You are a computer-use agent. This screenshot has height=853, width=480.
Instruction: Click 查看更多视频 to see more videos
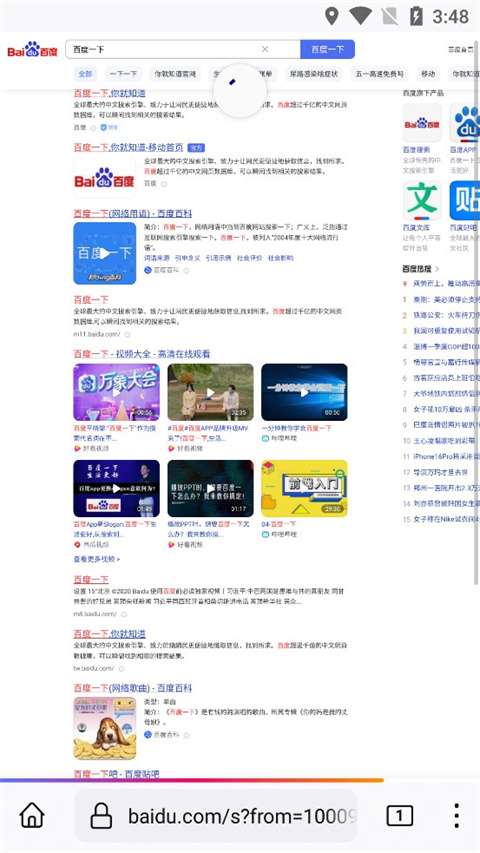point(96,559)
